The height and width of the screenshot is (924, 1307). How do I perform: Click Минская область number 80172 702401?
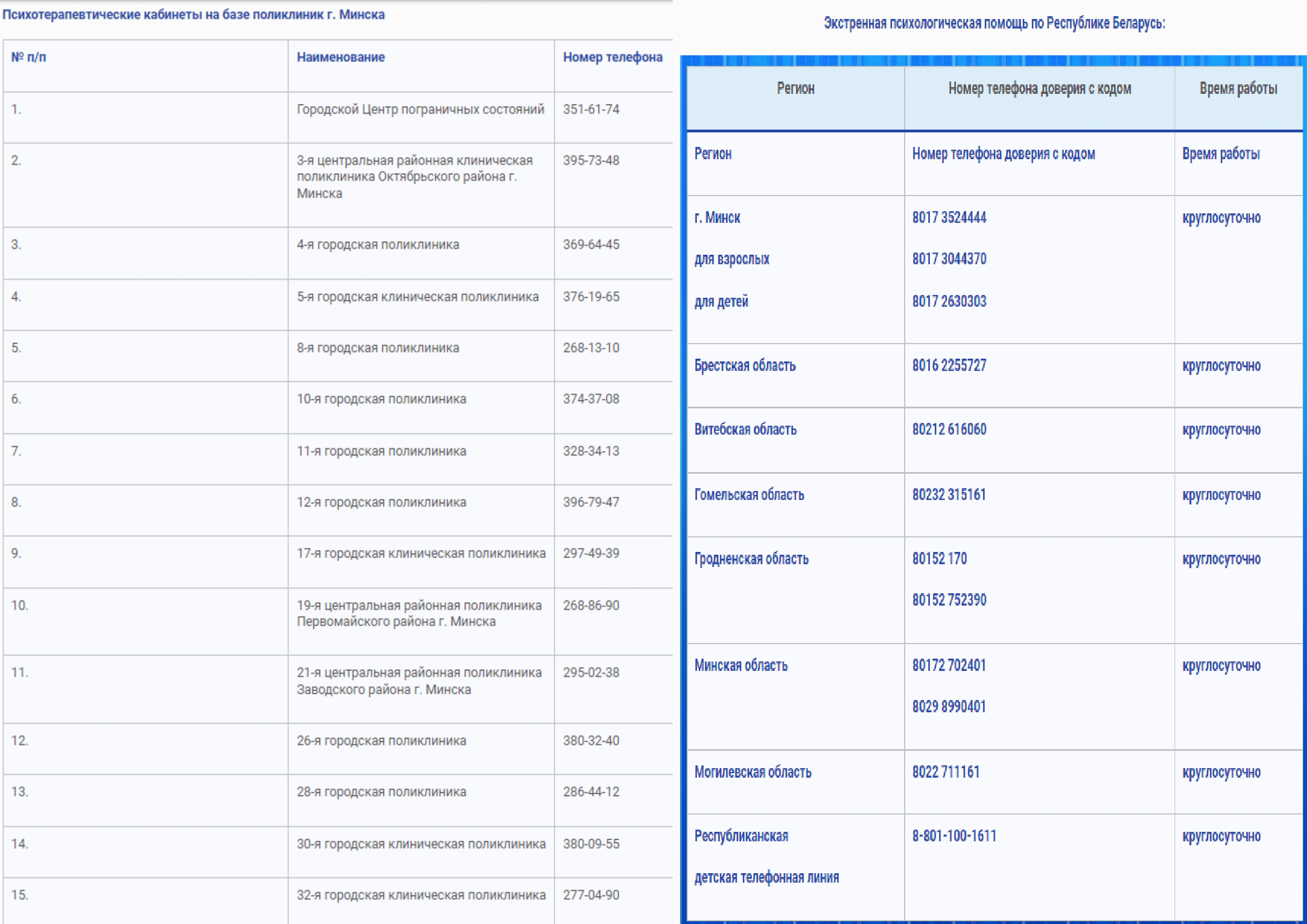pos(949,665)
